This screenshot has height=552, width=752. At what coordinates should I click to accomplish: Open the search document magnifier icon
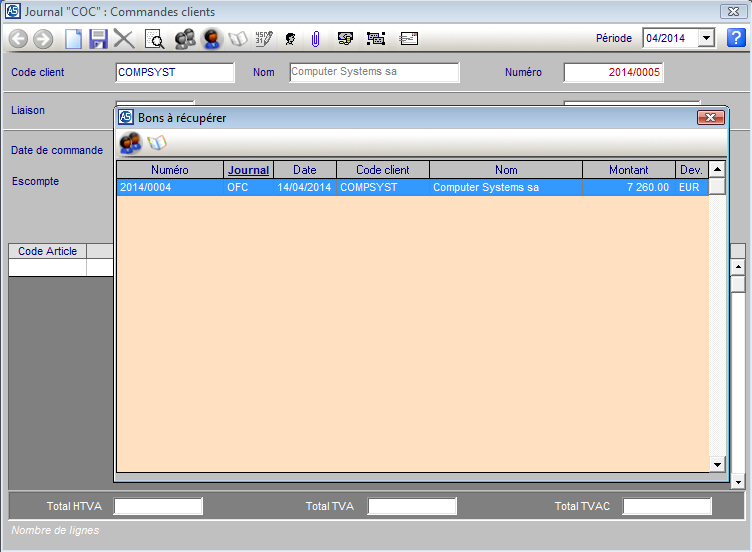[x=154, y=39]
